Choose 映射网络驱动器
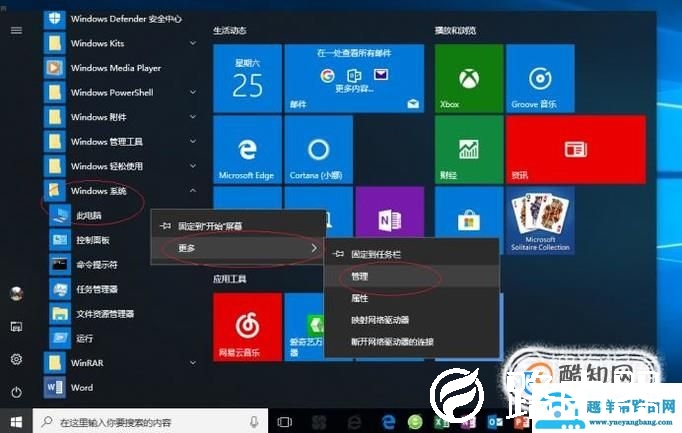This screenshot has height=433, width=682. pos(412,320)
